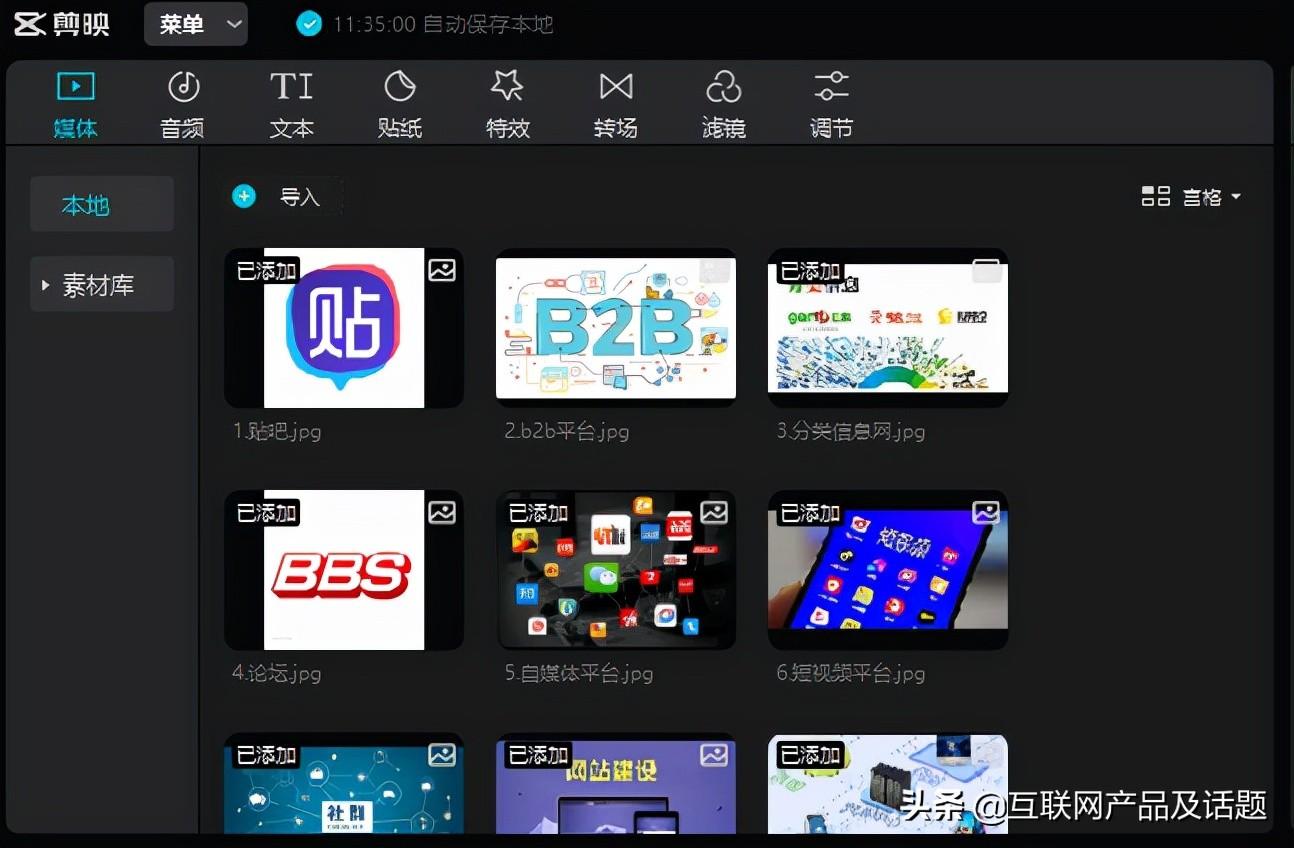The height and width of the screenshot is (848, 1294).
Task: Click the file name 2.b2b平台.jpg
Action: pyautogui.click(x=567, y=432)
